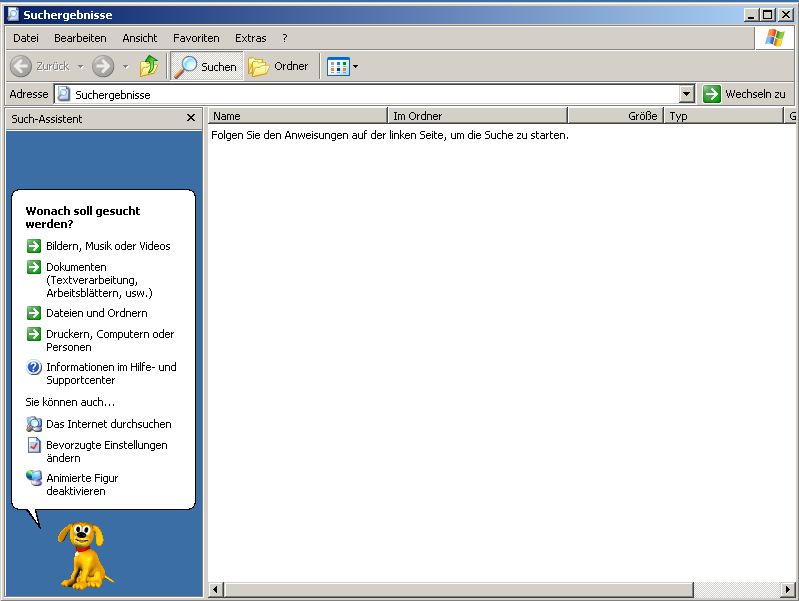This screenshot has width=799, height=601.
Task: Close the Such-Assistent side panel
Action: [191, 118]
